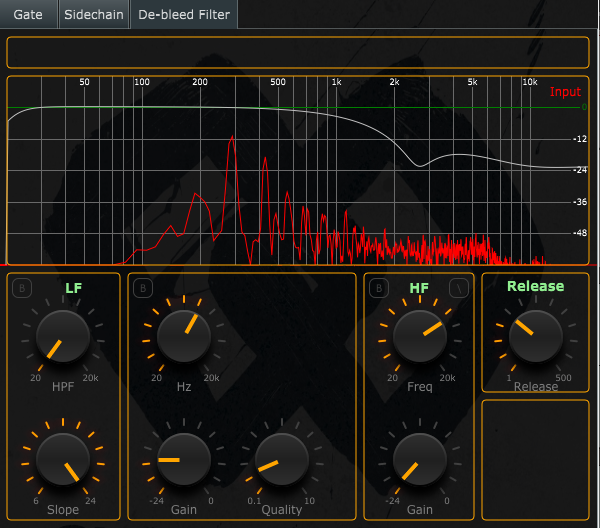Click the Quality knob
Image resolution: width=600 pixels, height=528 pixels.
tap(282, 459)
